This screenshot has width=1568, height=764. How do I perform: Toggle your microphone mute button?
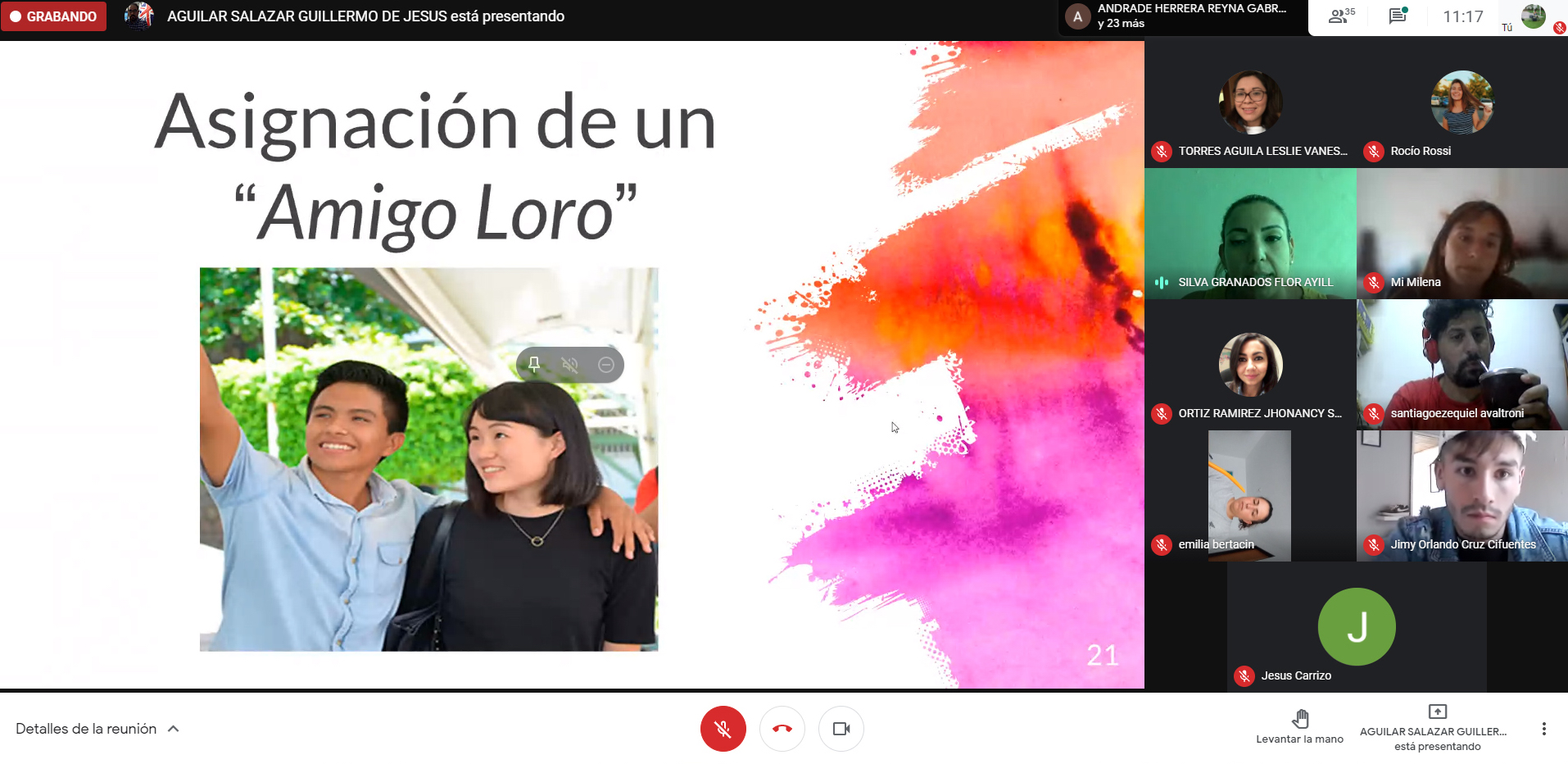pyautogui.click(x=723, y=729)
